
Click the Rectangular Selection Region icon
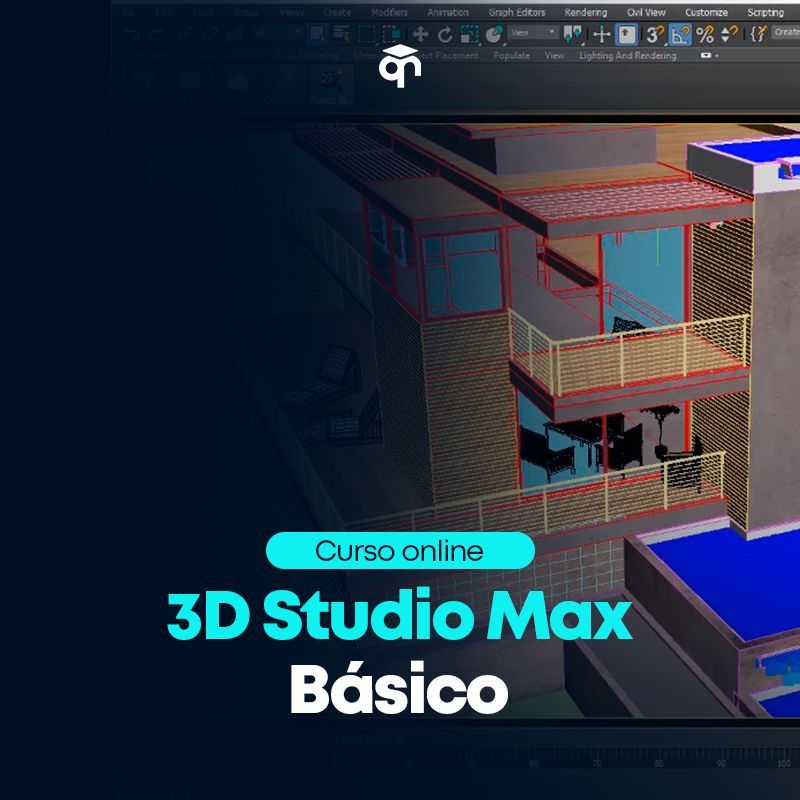click(367, 34)
